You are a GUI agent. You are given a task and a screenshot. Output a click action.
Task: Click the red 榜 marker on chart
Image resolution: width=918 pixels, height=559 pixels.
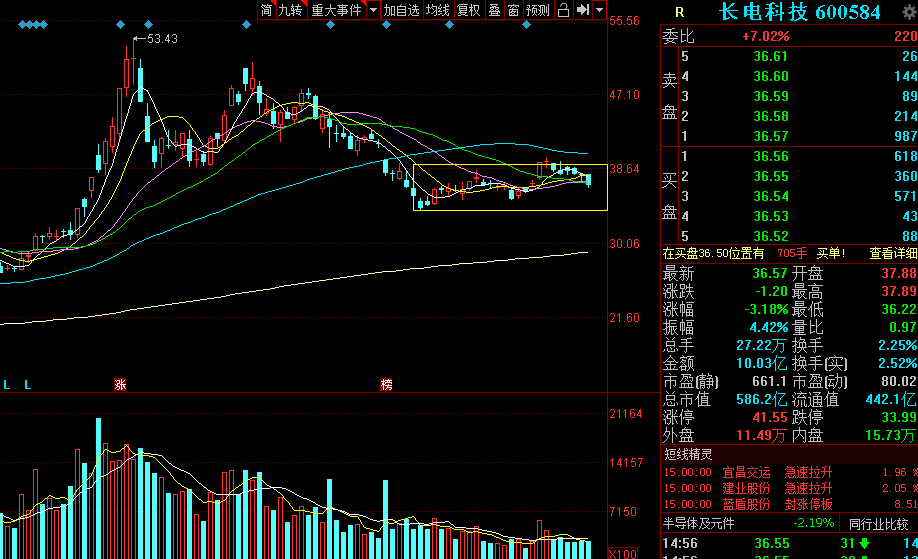(x=386, y=385)
